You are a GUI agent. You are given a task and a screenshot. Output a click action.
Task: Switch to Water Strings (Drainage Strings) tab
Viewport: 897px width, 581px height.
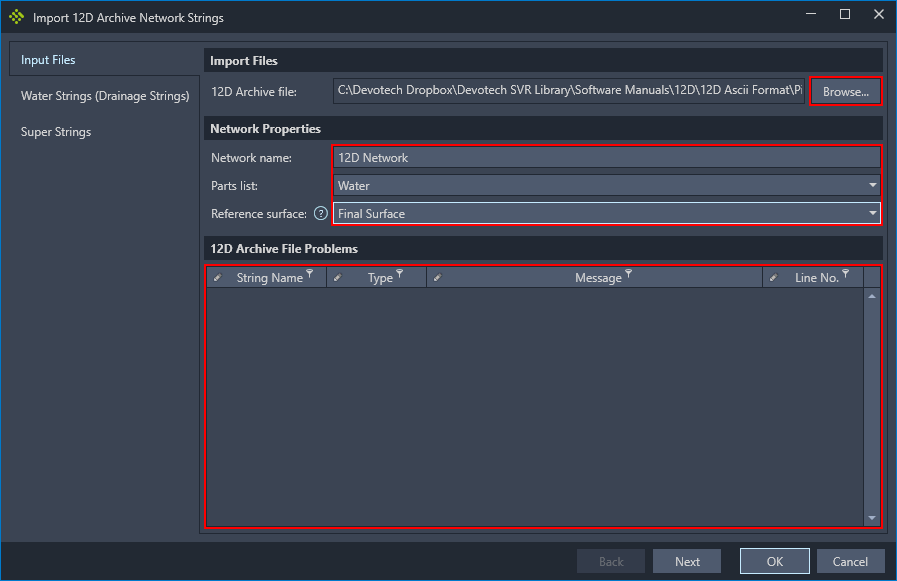click(105, 95)
